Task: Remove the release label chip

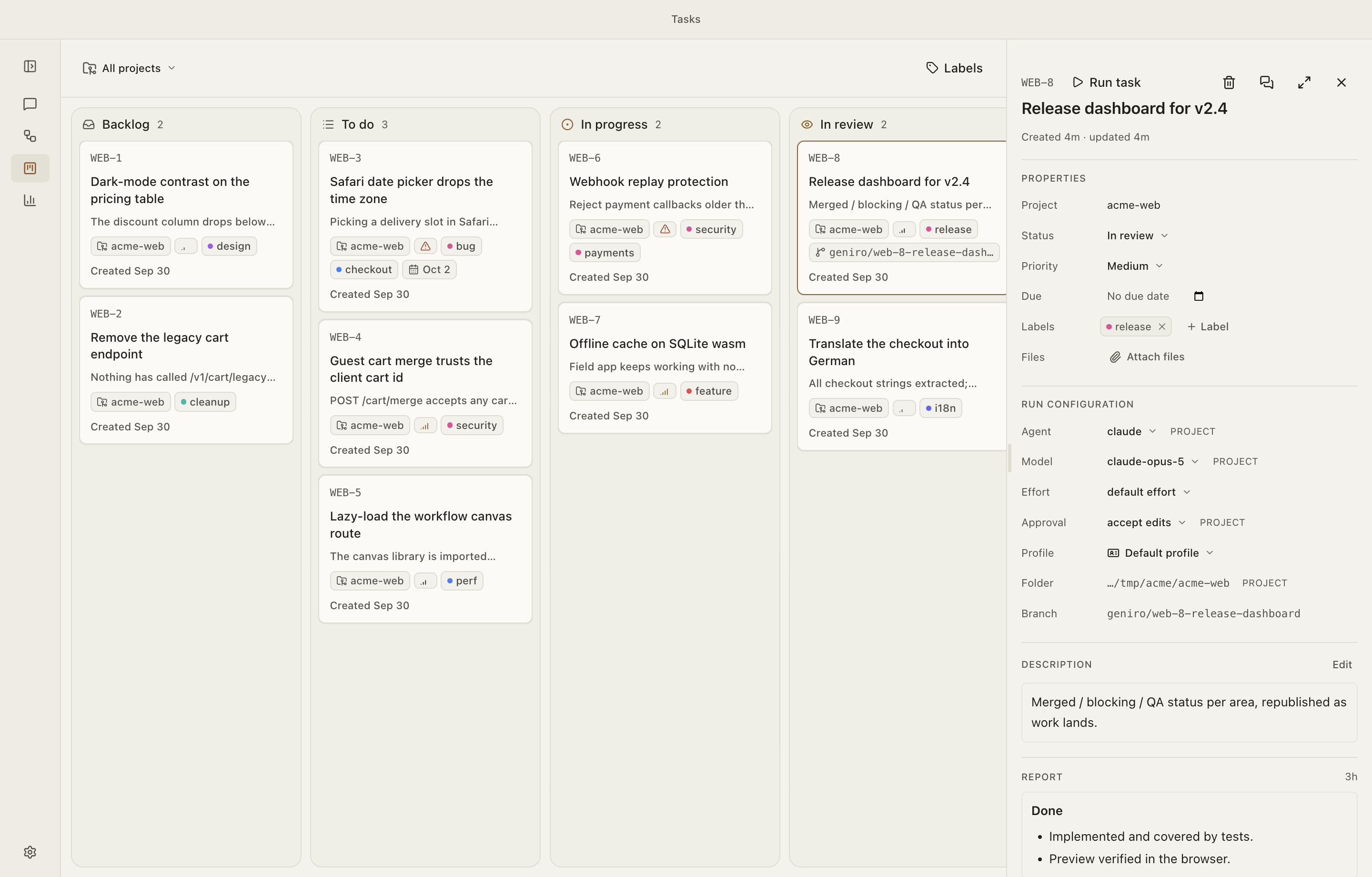Action: click(1162, 327)
